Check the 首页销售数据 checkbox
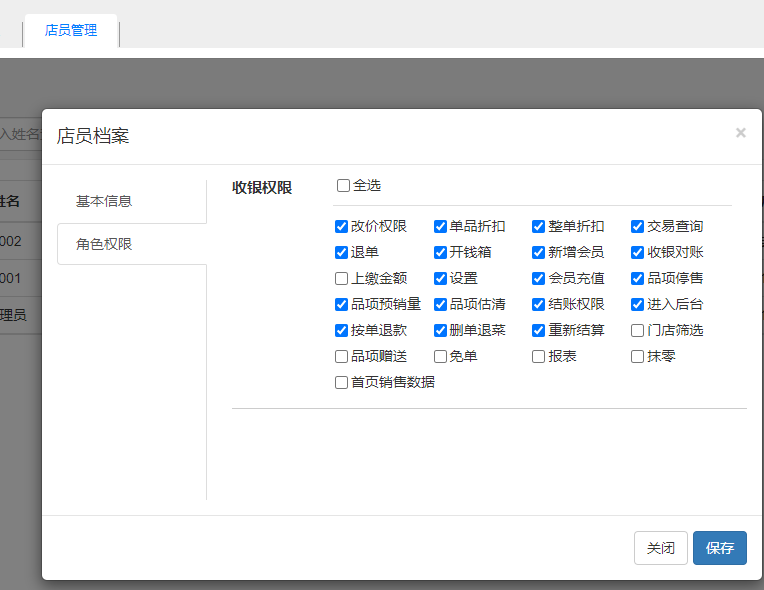 pos(342,382)
